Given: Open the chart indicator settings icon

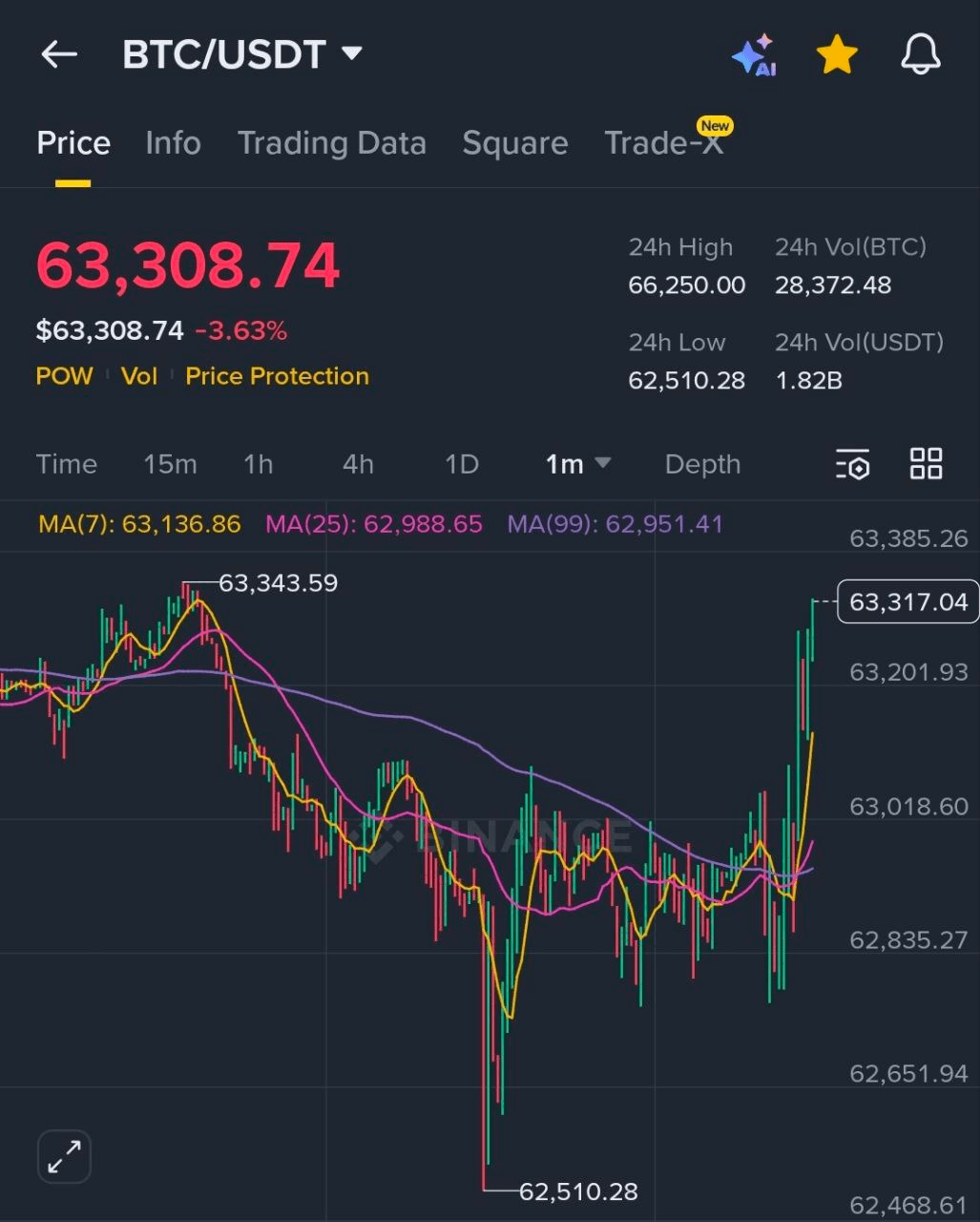Looking at the screenshot, I should point(852,464).
